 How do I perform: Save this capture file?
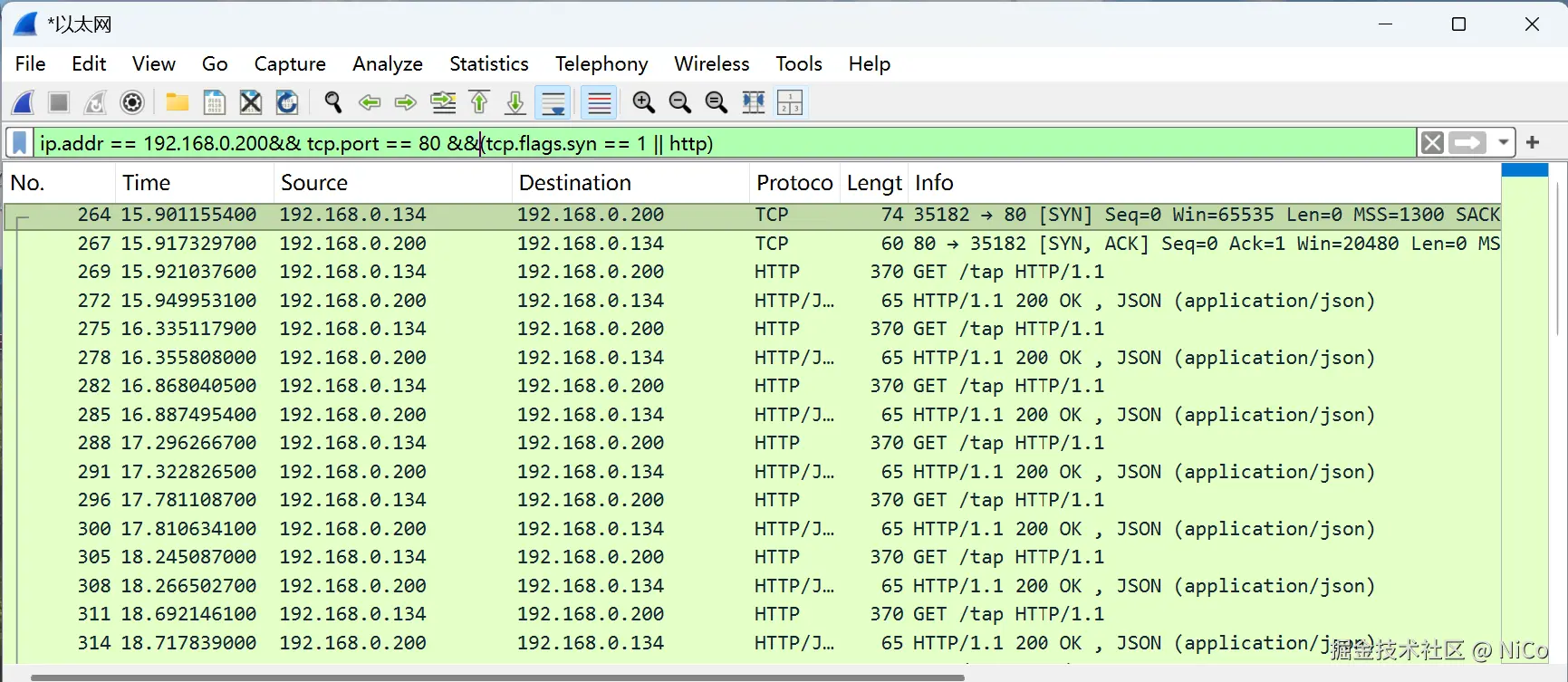(215, 102)
